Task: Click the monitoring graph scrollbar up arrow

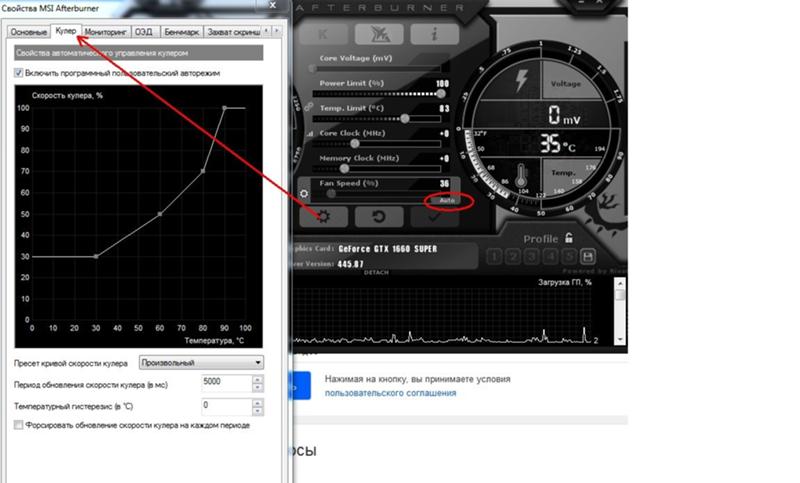Action: (x=620, y=283)
